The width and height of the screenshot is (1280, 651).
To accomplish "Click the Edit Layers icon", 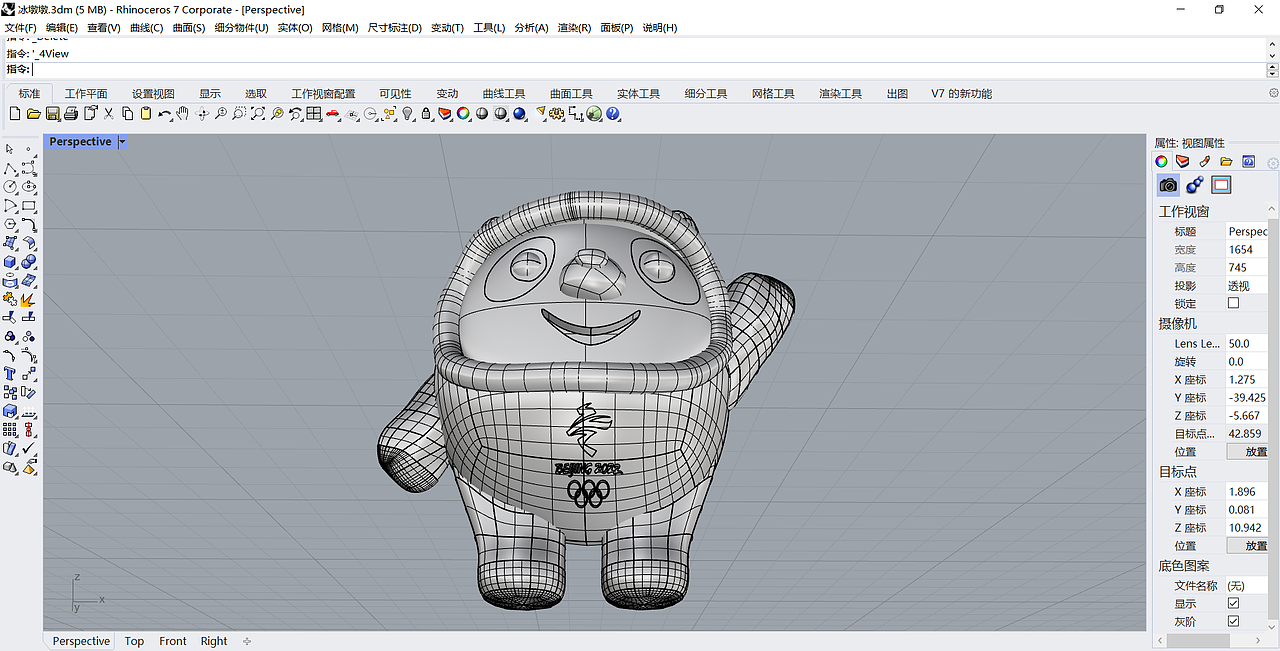I will click(x=445, y=114).
